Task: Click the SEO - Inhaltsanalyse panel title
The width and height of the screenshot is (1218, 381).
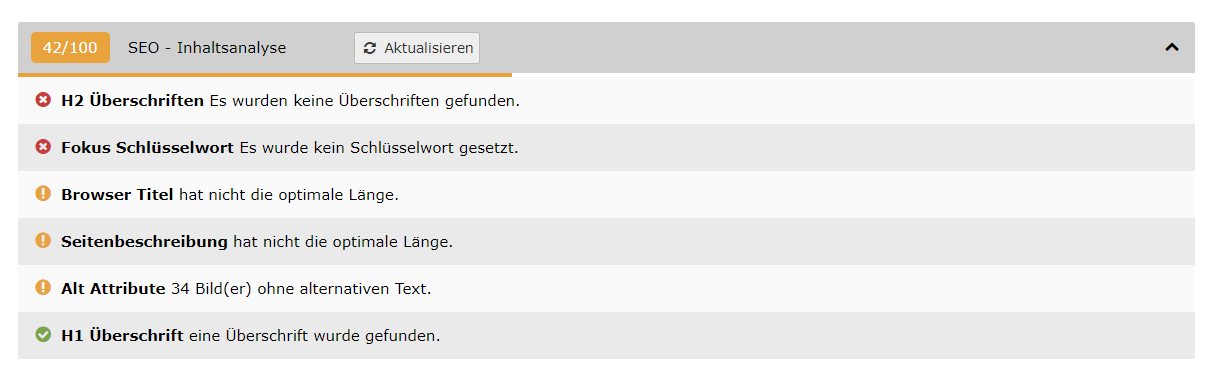Action: (x=207, y=48)
